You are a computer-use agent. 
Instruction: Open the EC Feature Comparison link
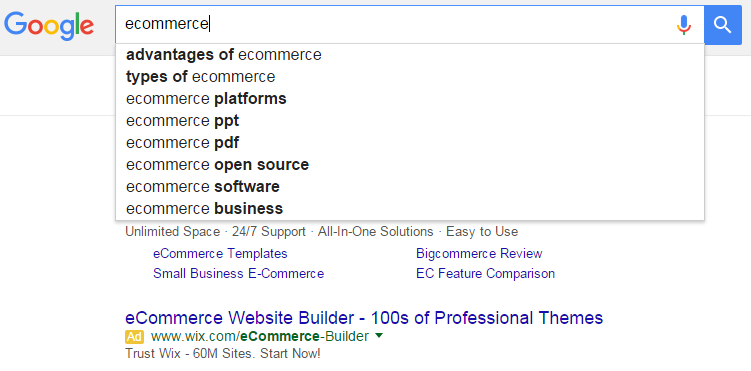click(x=486, y=274)
